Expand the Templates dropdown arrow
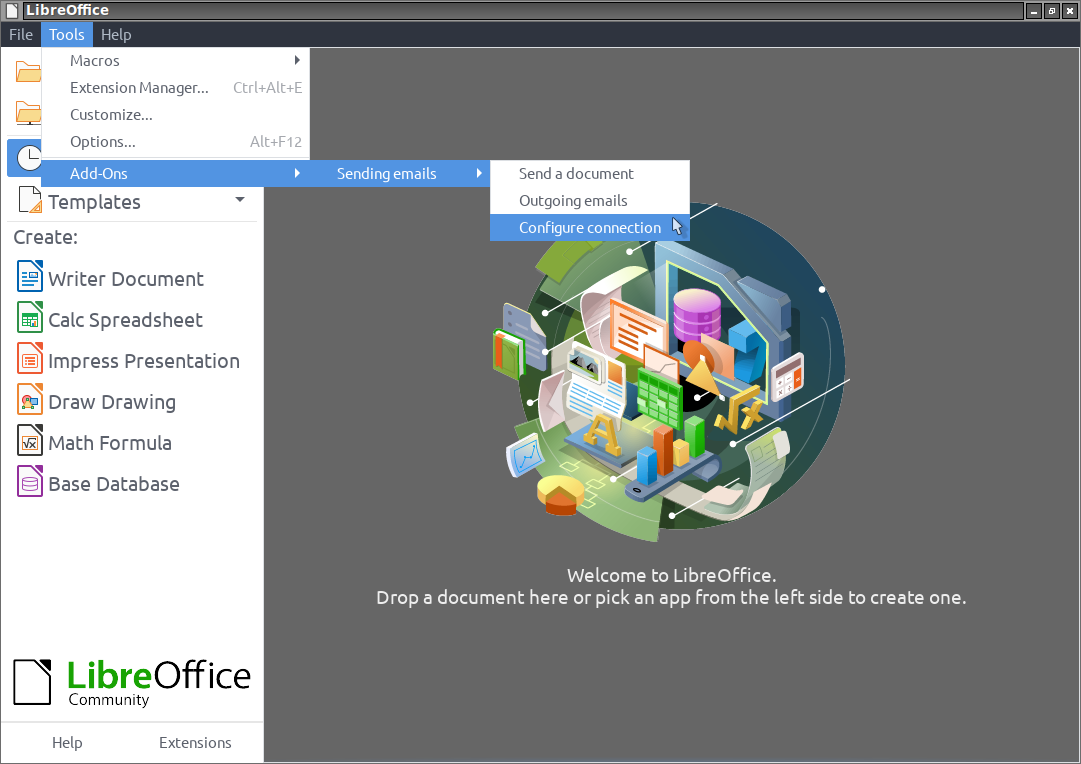This screenshot has width=1081, height=764. pyautogui.click(x=240, y=199)
